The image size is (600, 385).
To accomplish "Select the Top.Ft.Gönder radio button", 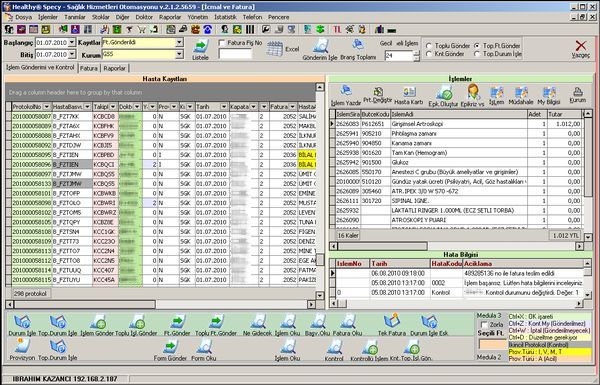I will [x=477, y=46].
